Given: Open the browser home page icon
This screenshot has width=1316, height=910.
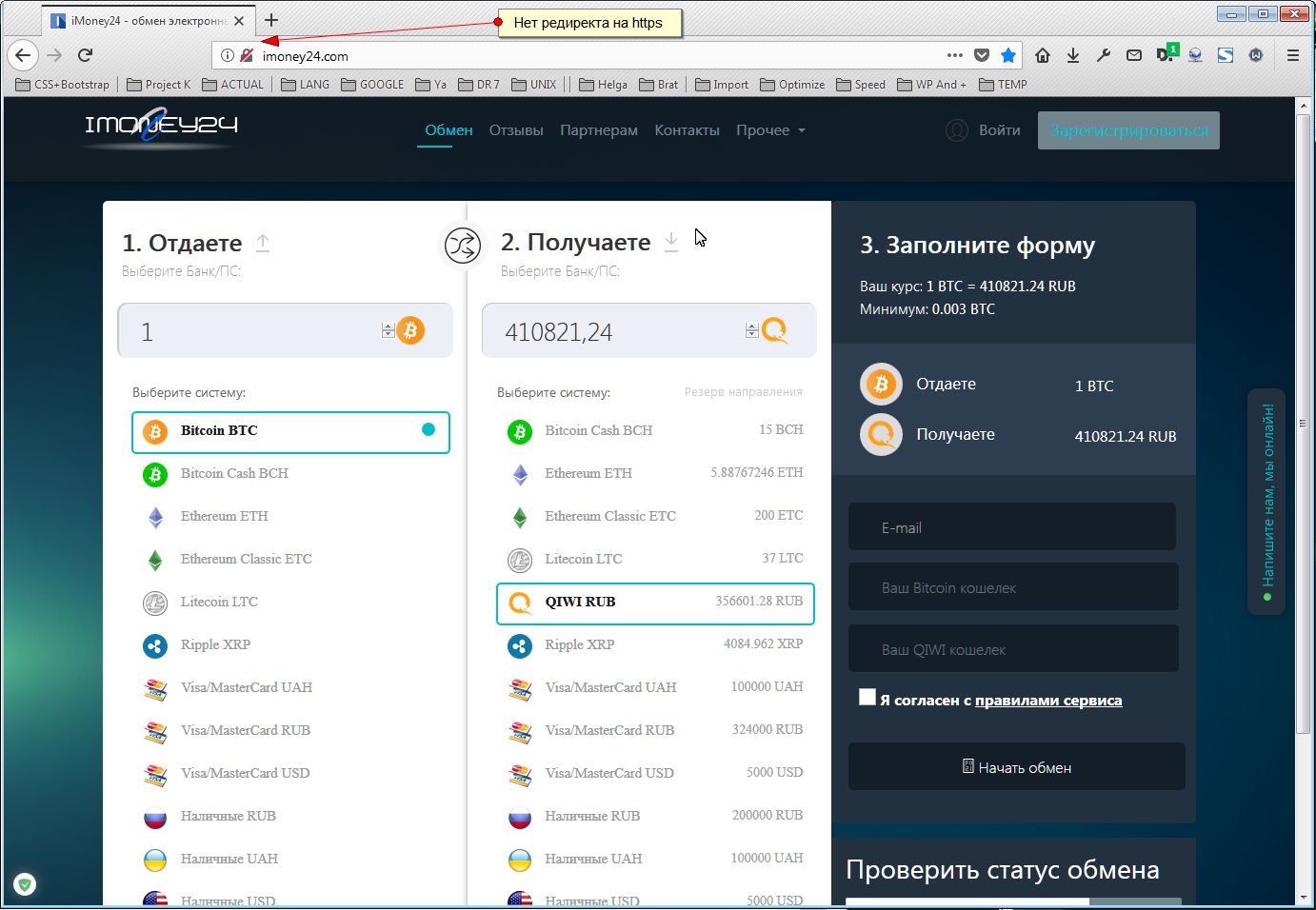Looking at the screenshot, I should pos(1043,55).
